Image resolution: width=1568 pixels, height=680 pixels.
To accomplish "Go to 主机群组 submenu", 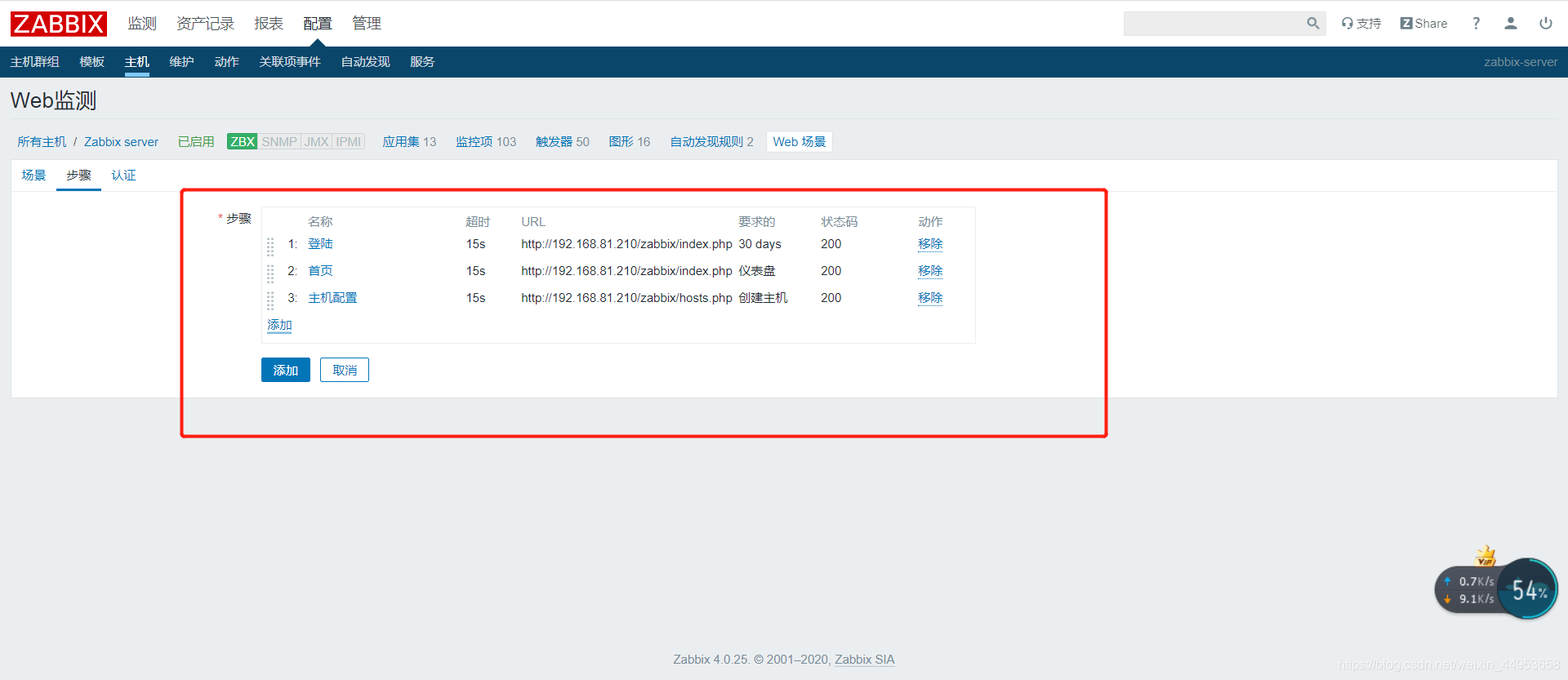I will point(35,62).
